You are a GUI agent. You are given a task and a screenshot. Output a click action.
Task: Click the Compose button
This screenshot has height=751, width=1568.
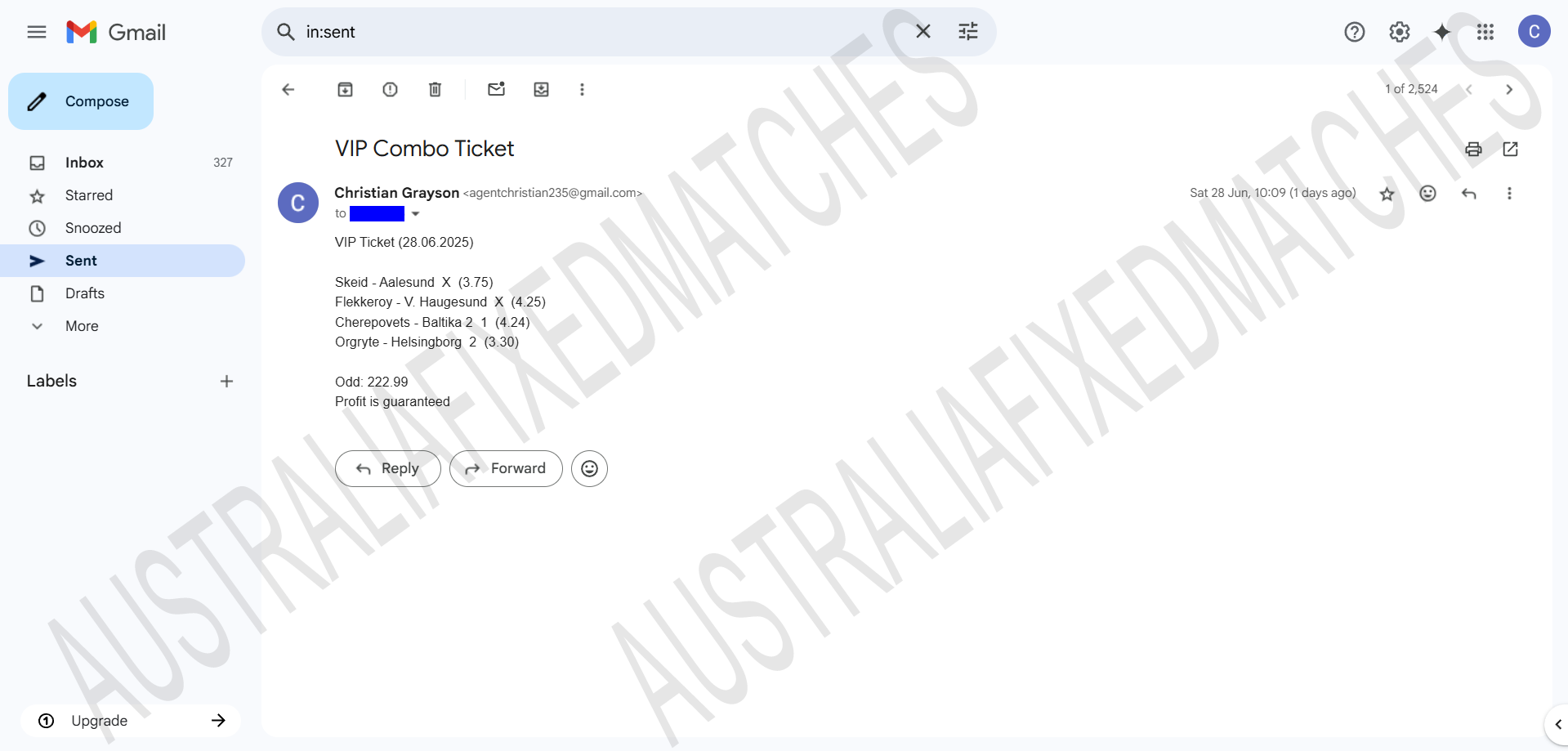coord(81,101)
